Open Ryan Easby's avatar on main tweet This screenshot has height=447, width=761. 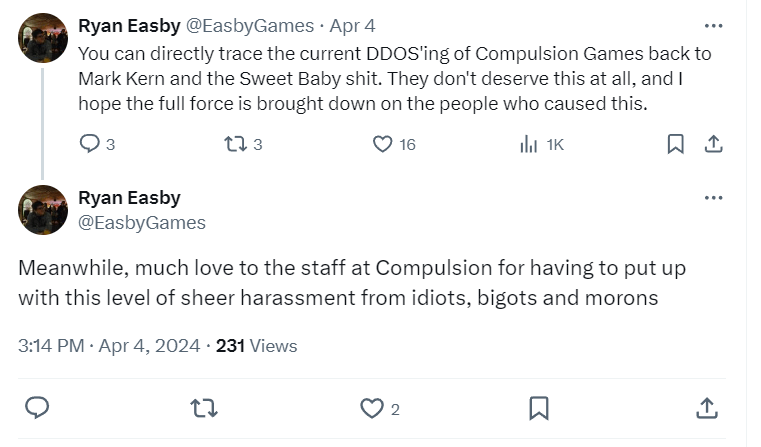(x=43, y=209)
